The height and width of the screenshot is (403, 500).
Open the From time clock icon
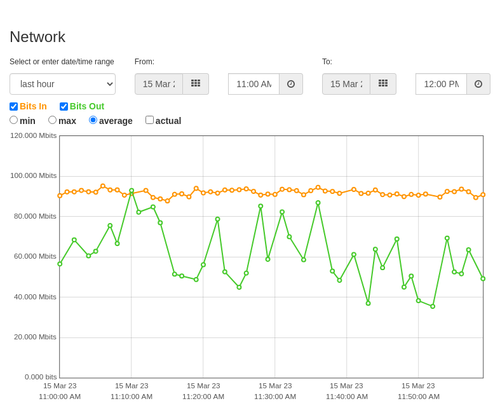291,84
